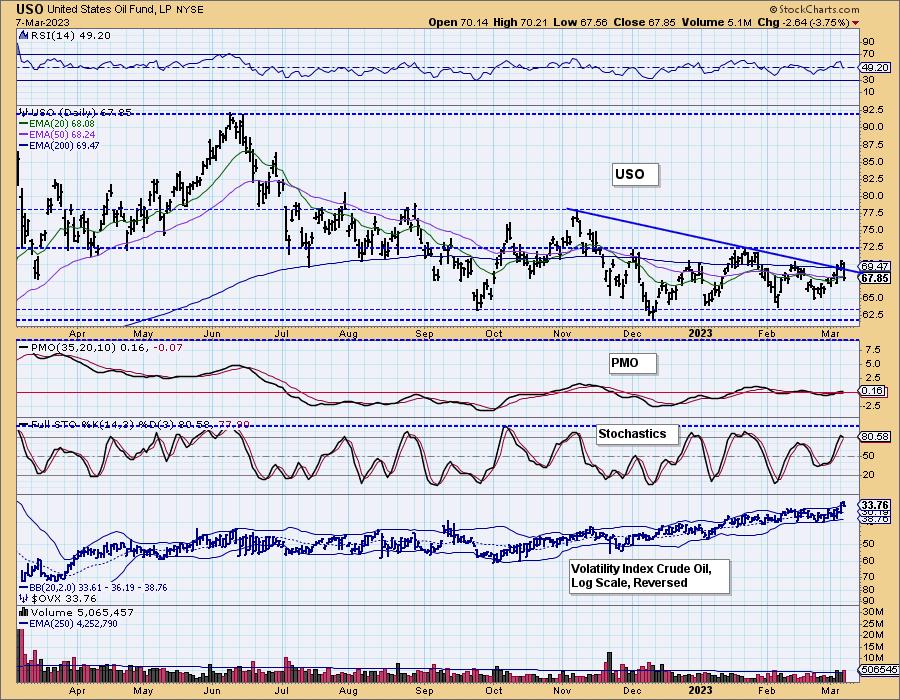
Task: Click the Volume 5,065,457 legend text
Action: (82, 612)
